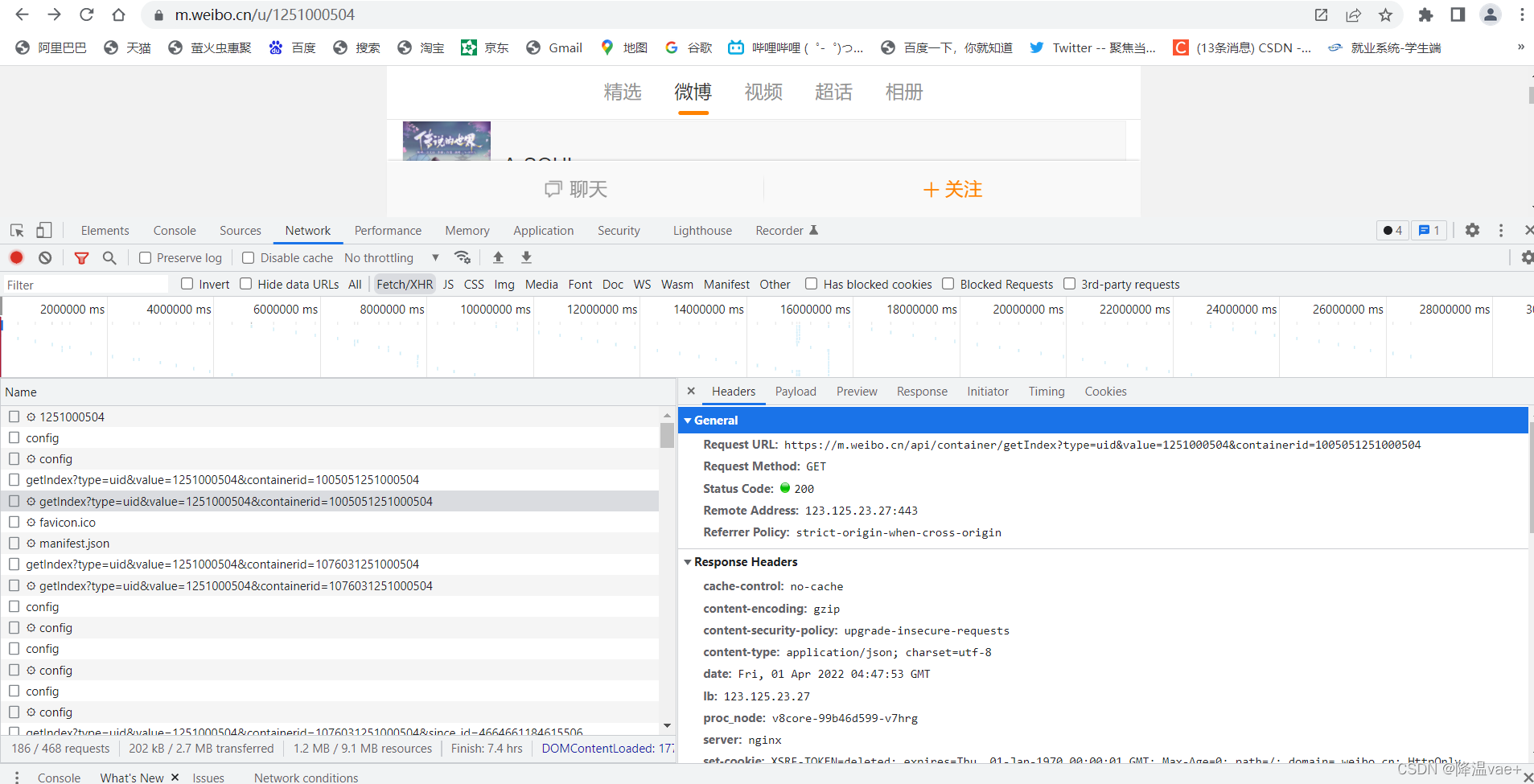The height and width of the screenshot is (784, 1534).
Task: Select the 1251000504 request row
Action: 330,417
